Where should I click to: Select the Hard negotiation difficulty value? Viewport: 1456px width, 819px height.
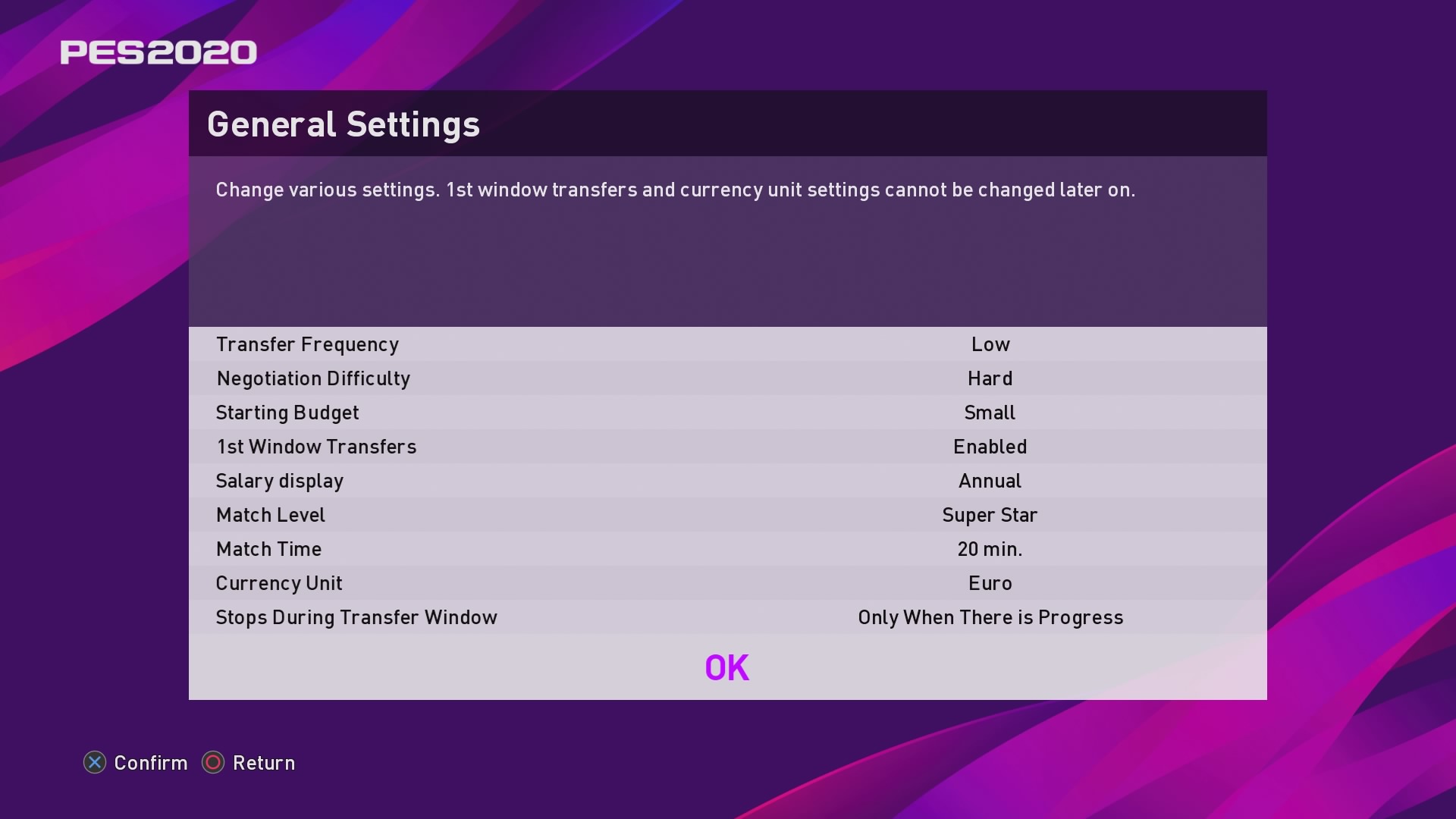tap(990, 378)
